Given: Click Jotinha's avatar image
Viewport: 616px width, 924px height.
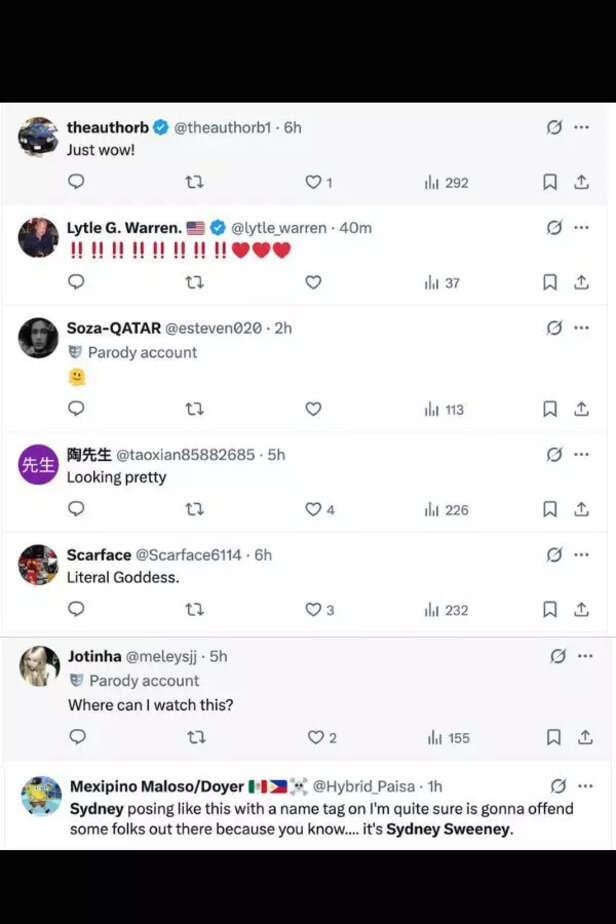Looking at the screenshot, I should pyautogui.click(x=40, y=666).
